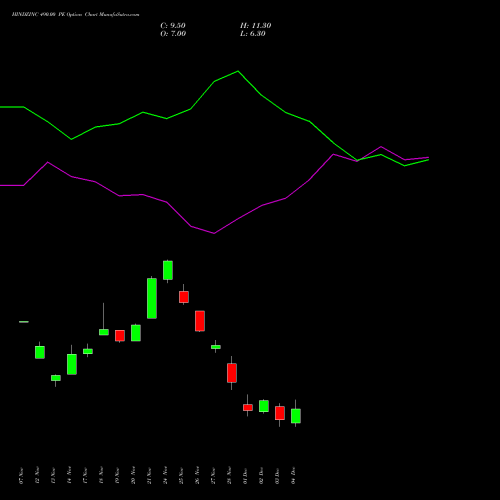This screenshot has width=500, height=500.
Task: Select the high value 'H: 11.30'
Action: (255, 25)
